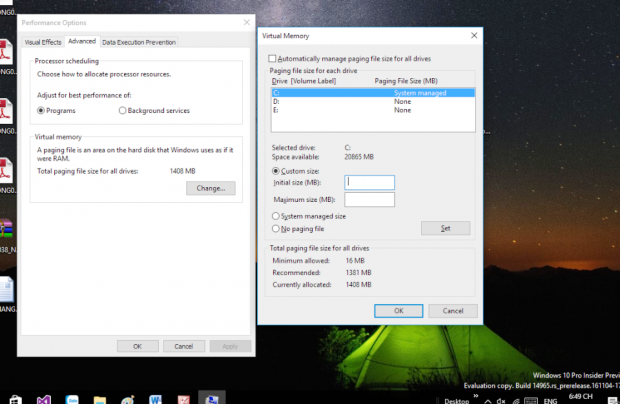620x404 pixels.
Task: Open Microsoft Word from the taskbar
Action: [x=156, y=399]
